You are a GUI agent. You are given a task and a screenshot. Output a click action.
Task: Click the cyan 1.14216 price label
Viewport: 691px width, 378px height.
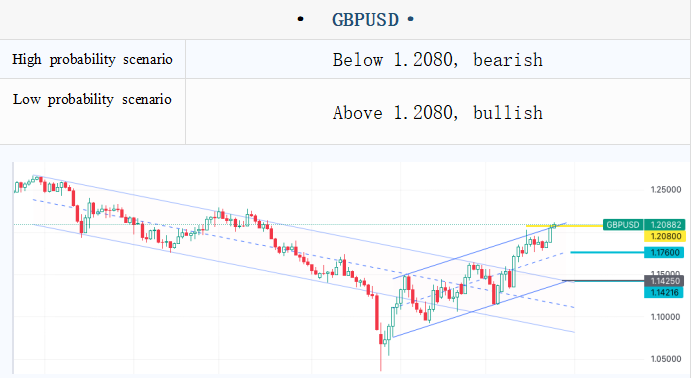pos(664,292)
